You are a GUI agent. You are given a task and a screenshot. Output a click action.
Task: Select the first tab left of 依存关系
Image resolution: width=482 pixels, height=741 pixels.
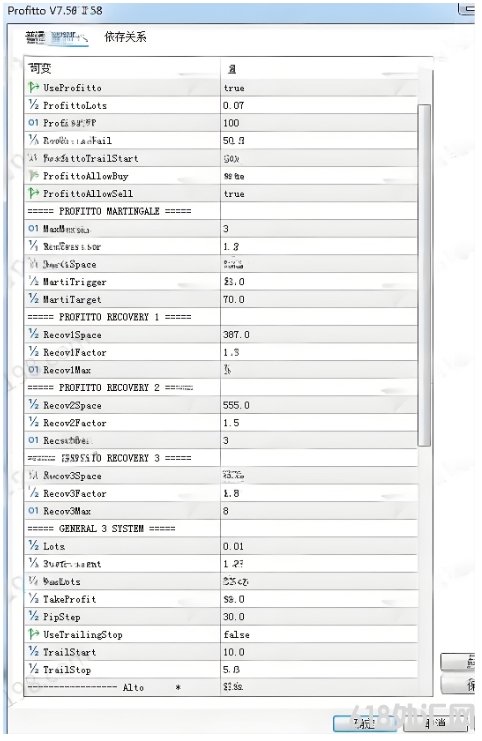[x=57, y=37]
